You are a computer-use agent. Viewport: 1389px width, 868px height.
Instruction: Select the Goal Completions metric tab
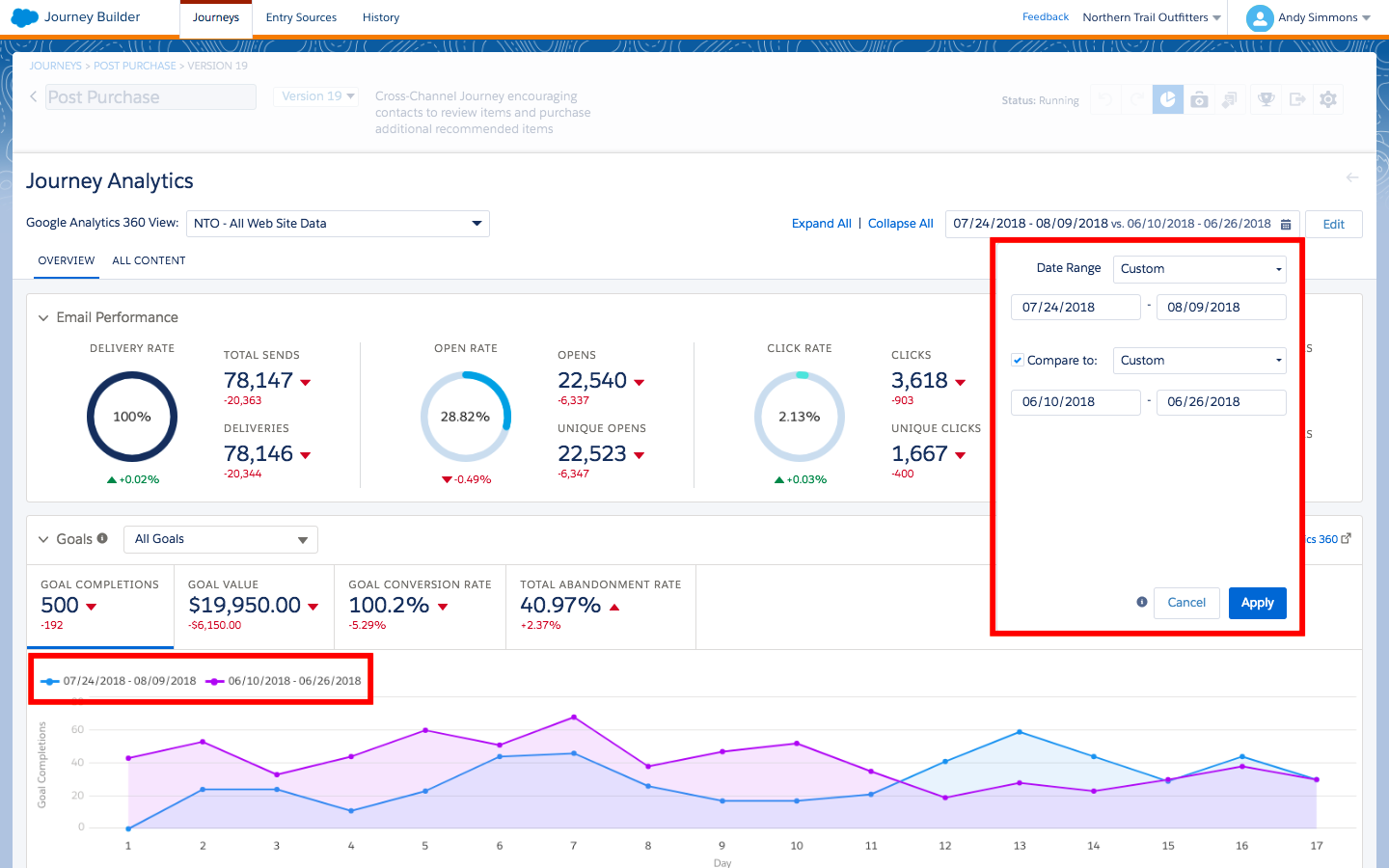click(100, 606)
